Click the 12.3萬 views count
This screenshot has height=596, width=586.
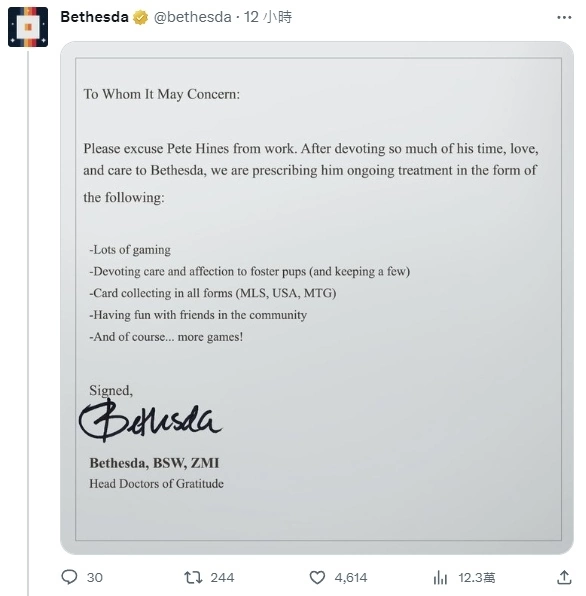click(477, 578)
